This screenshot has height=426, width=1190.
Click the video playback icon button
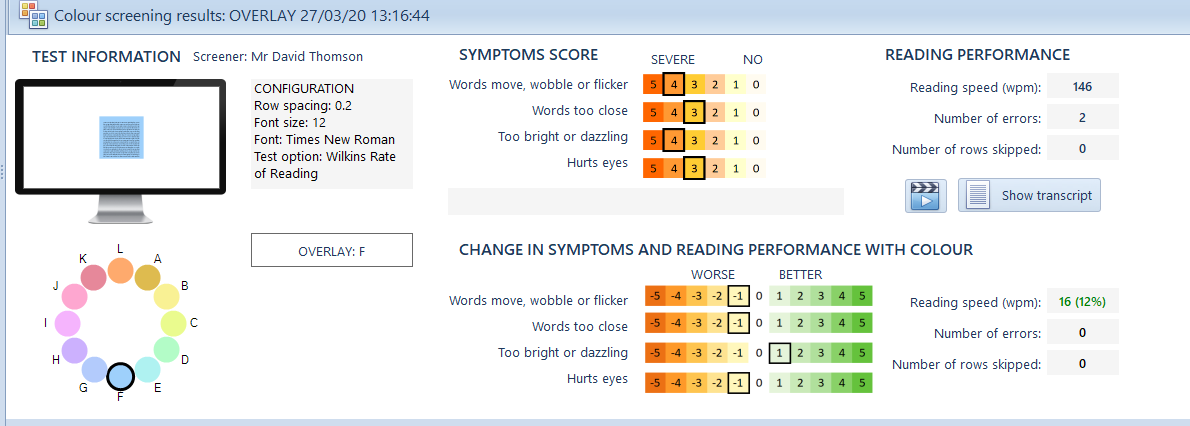click(926, 196)
